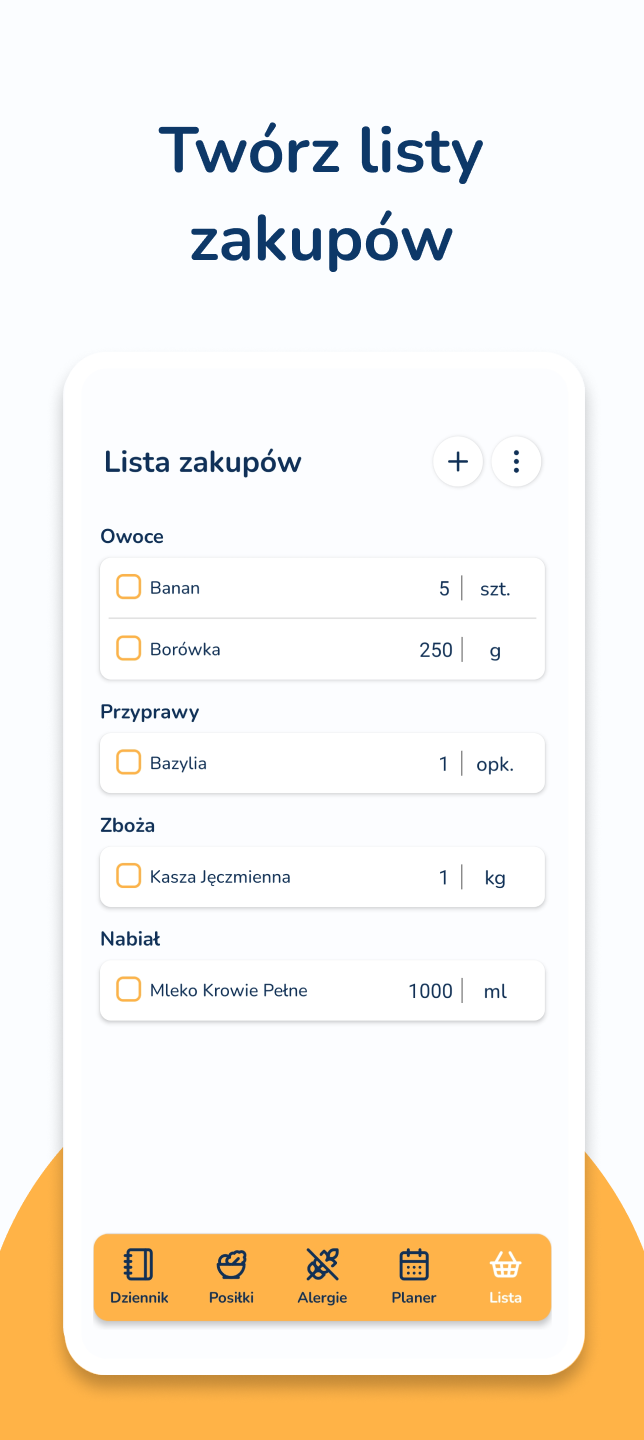Edit the quantity 250 for Borówka
Screen dimensions: 644x1440
point(435,649)
